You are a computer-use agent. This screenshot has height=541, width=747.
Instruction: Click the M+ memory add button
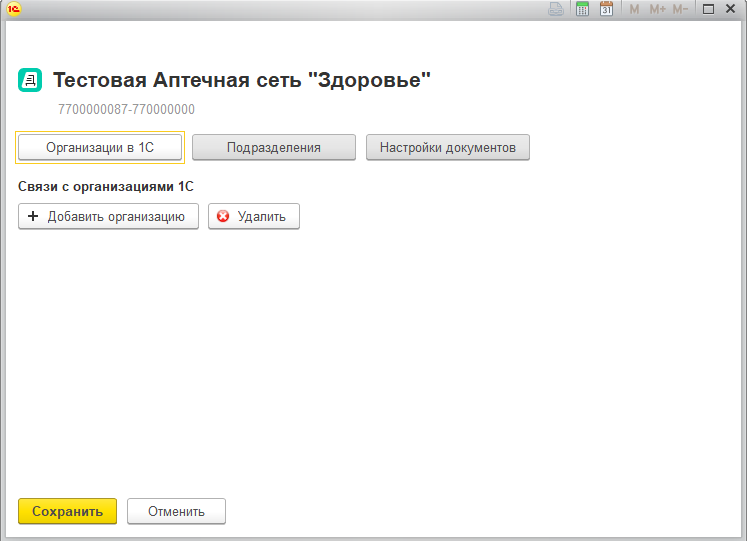[658, 9]
